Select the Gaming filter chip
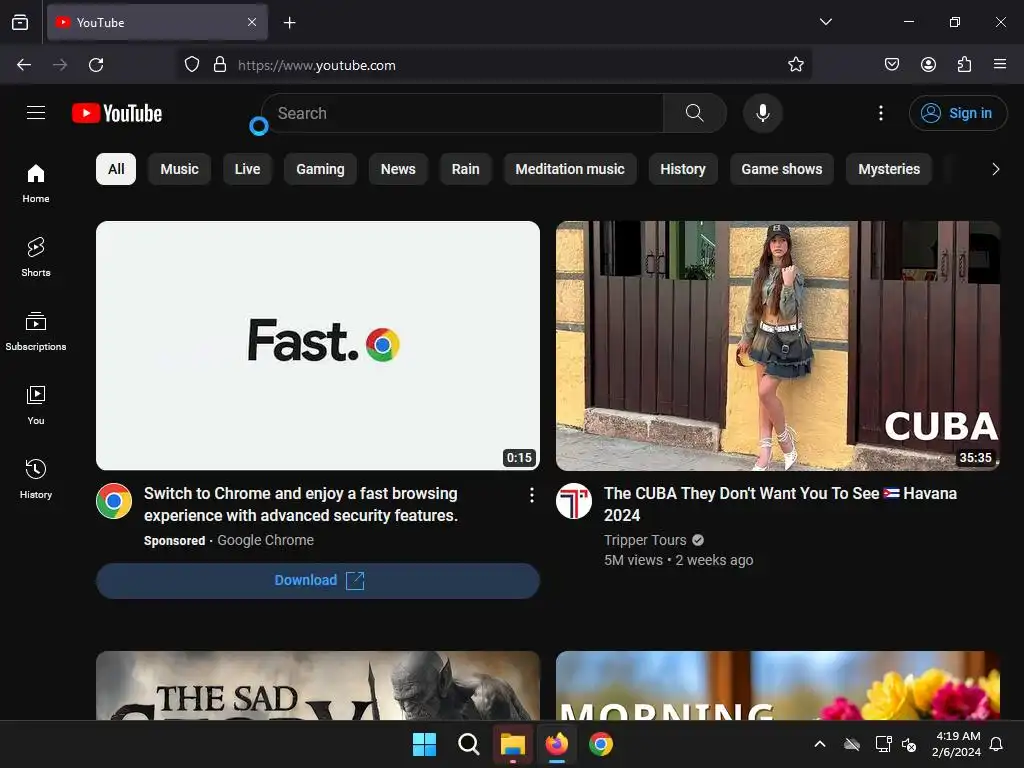The image size is (1024, 768). click(x=320, y=169)
